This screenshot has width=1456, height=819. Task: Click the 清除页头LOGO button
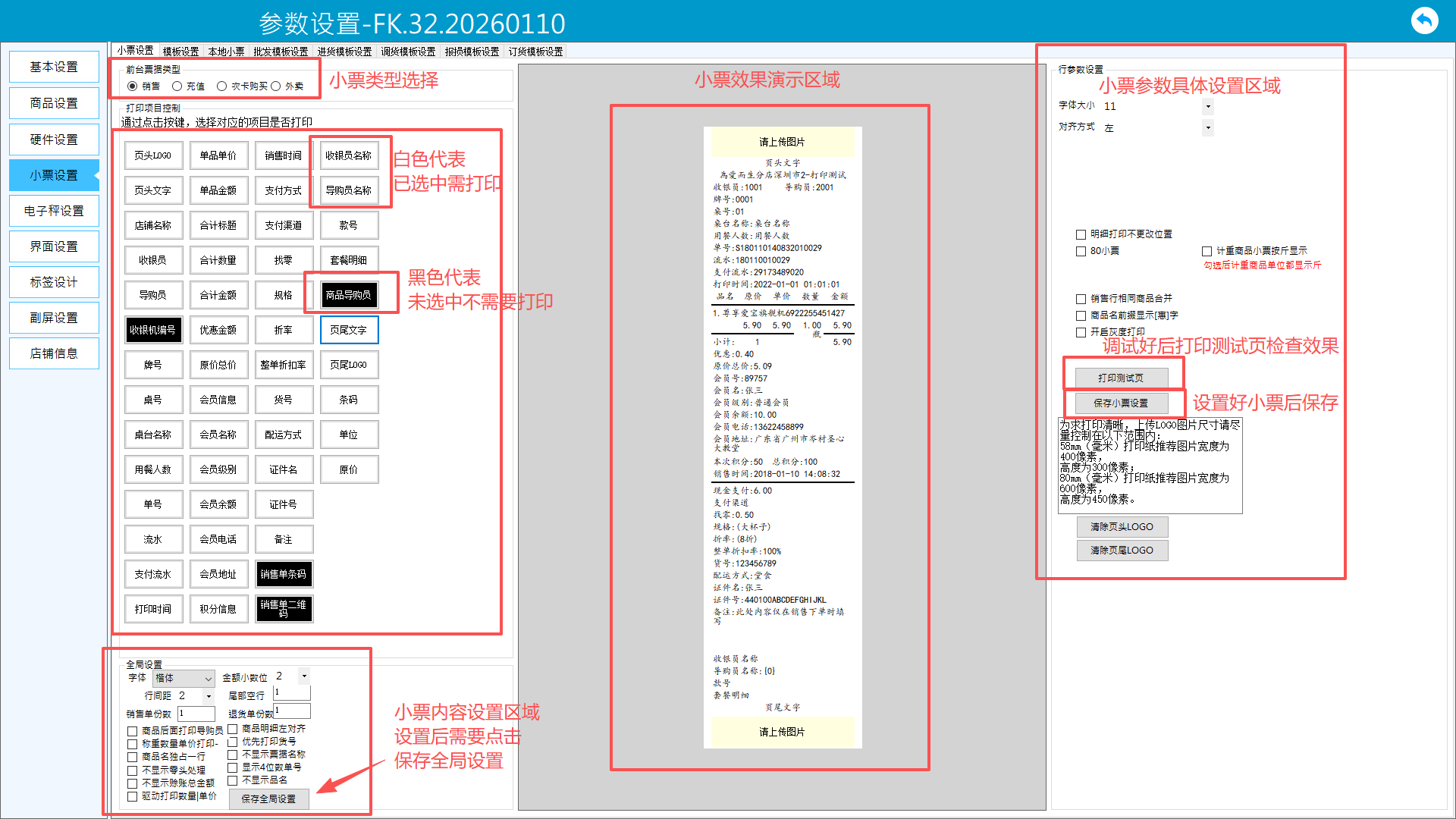[x=1122, y=526]
